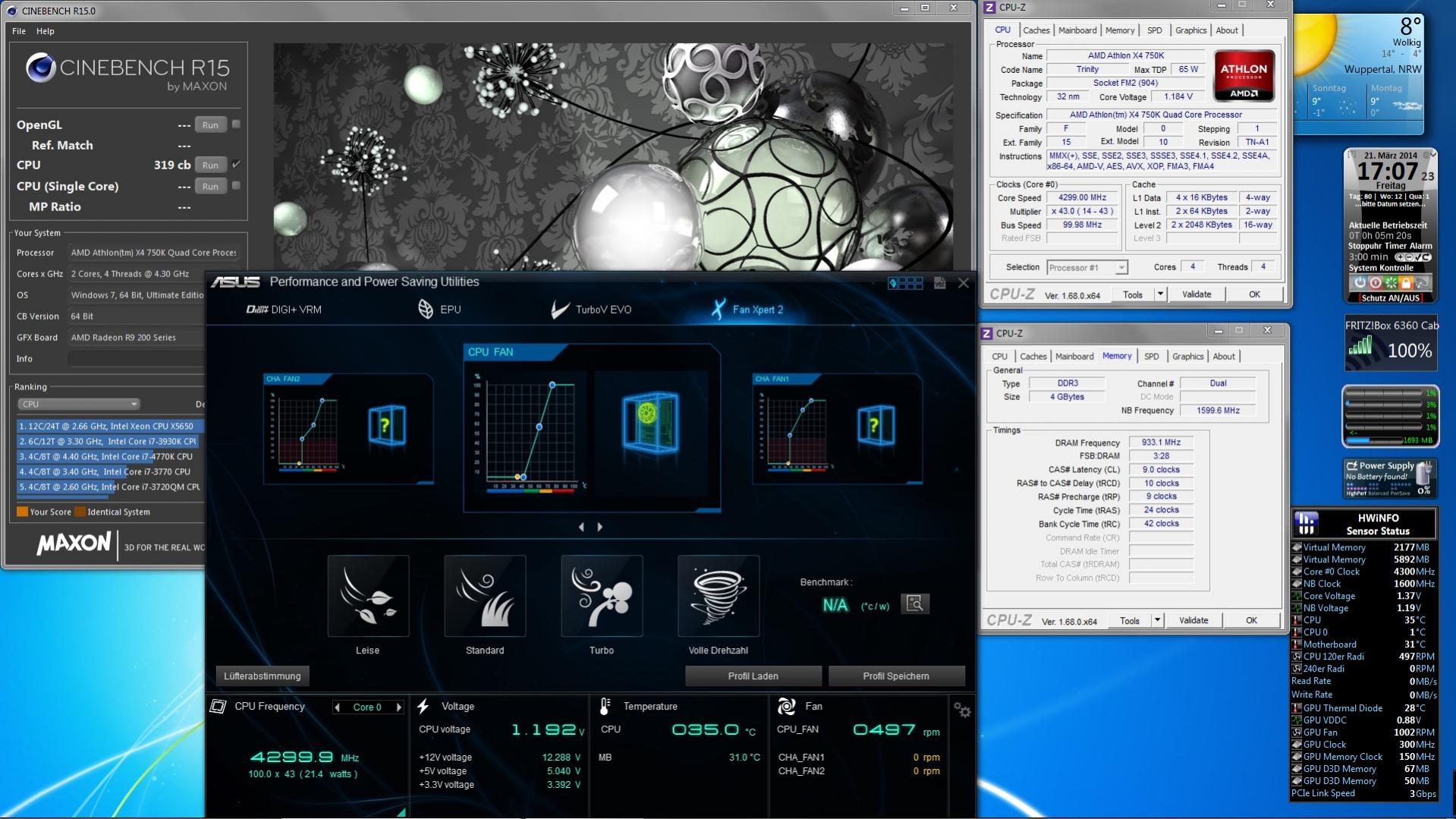Image resolution: width=1456 pixels, height=819 pixels.
Task: Toggle the OpenGL test checkbox
Action: coord(236,124)
